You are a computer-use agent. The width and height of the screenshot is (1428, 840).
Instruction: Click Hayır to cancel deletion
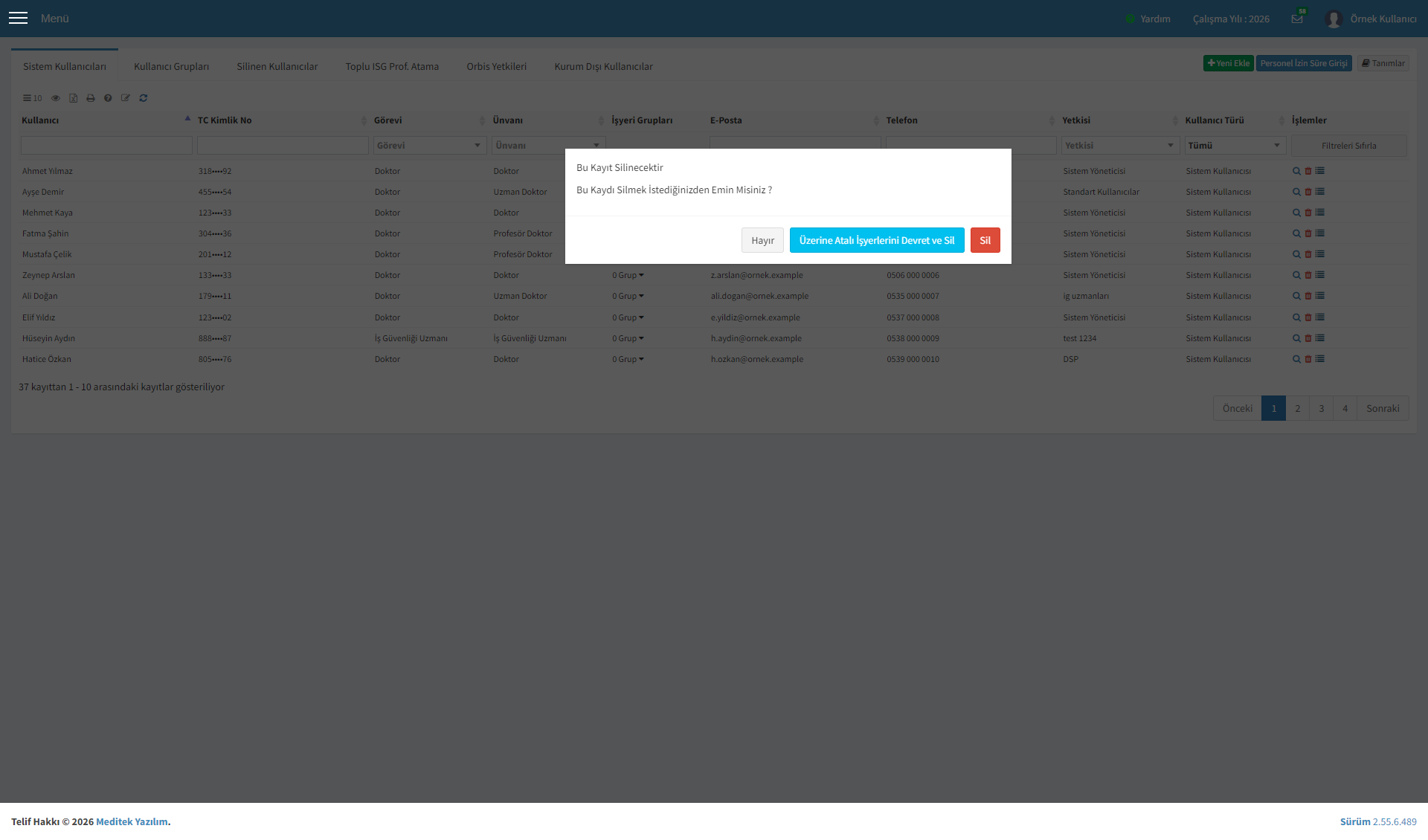coord(762,240)
